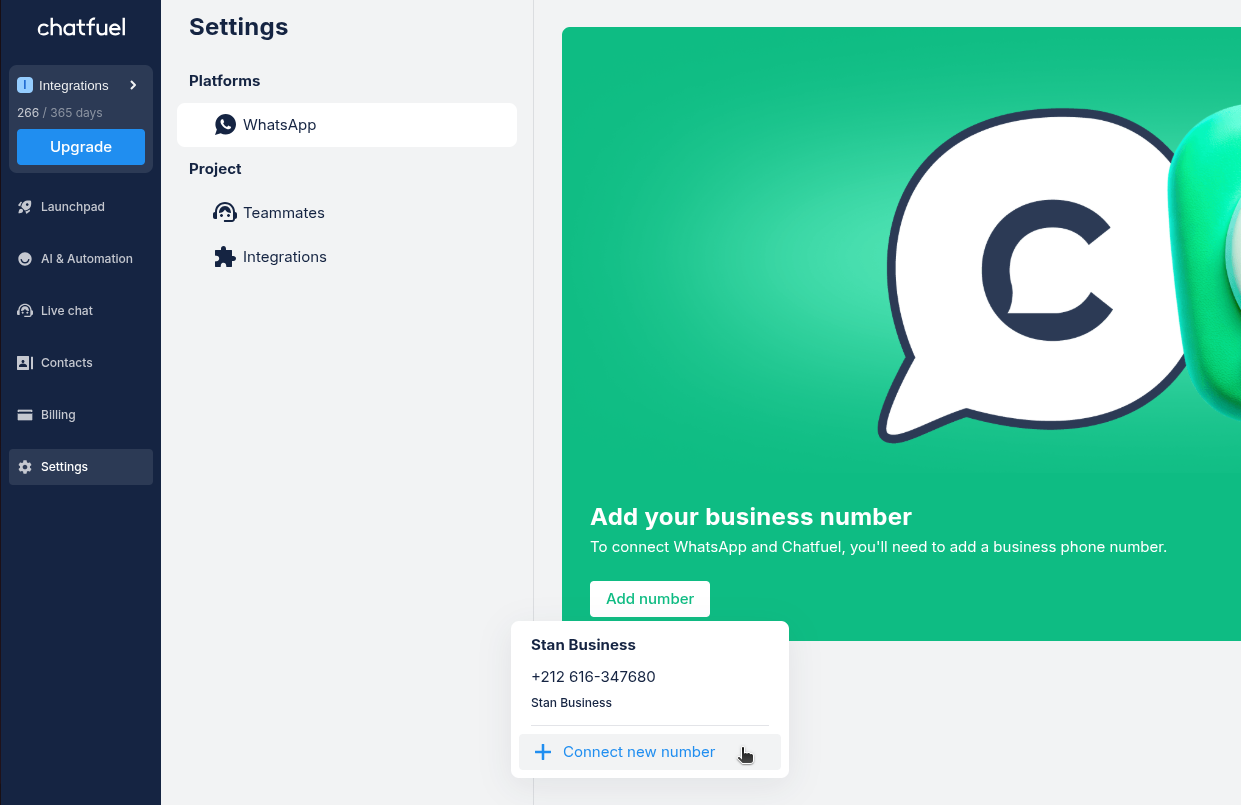
Task: Click the Teammates headset icon
Action: click(x=225, y=213)
